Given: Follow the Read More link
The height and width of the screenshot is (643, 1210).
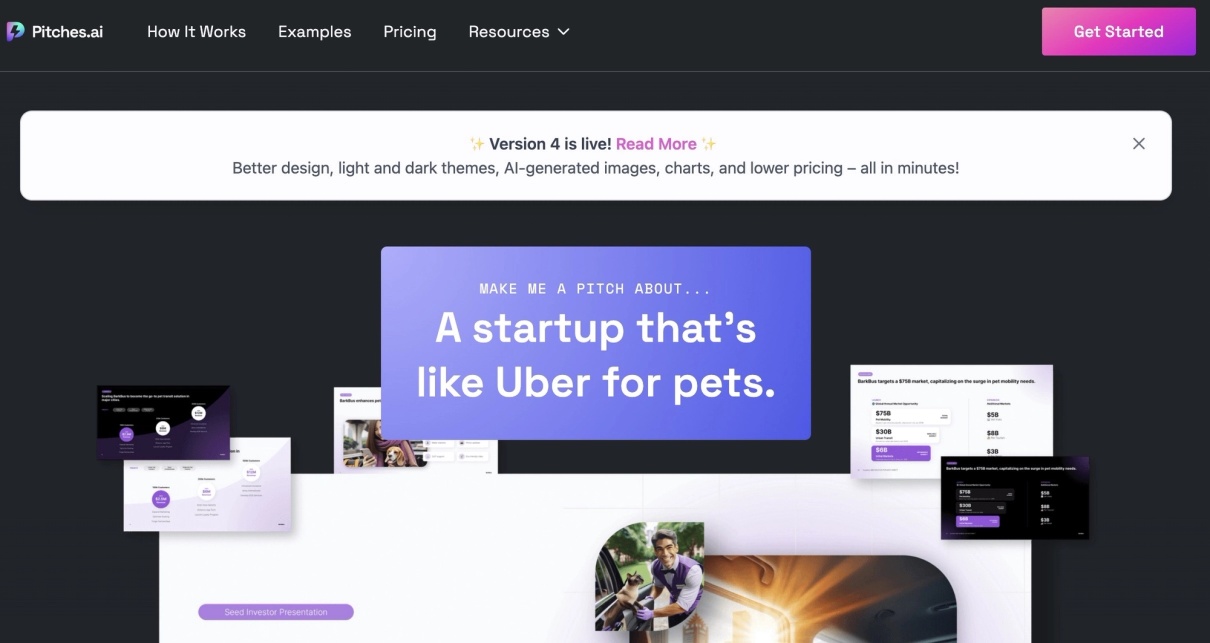Looking at the screenshot, I should [x=656, y=144].
